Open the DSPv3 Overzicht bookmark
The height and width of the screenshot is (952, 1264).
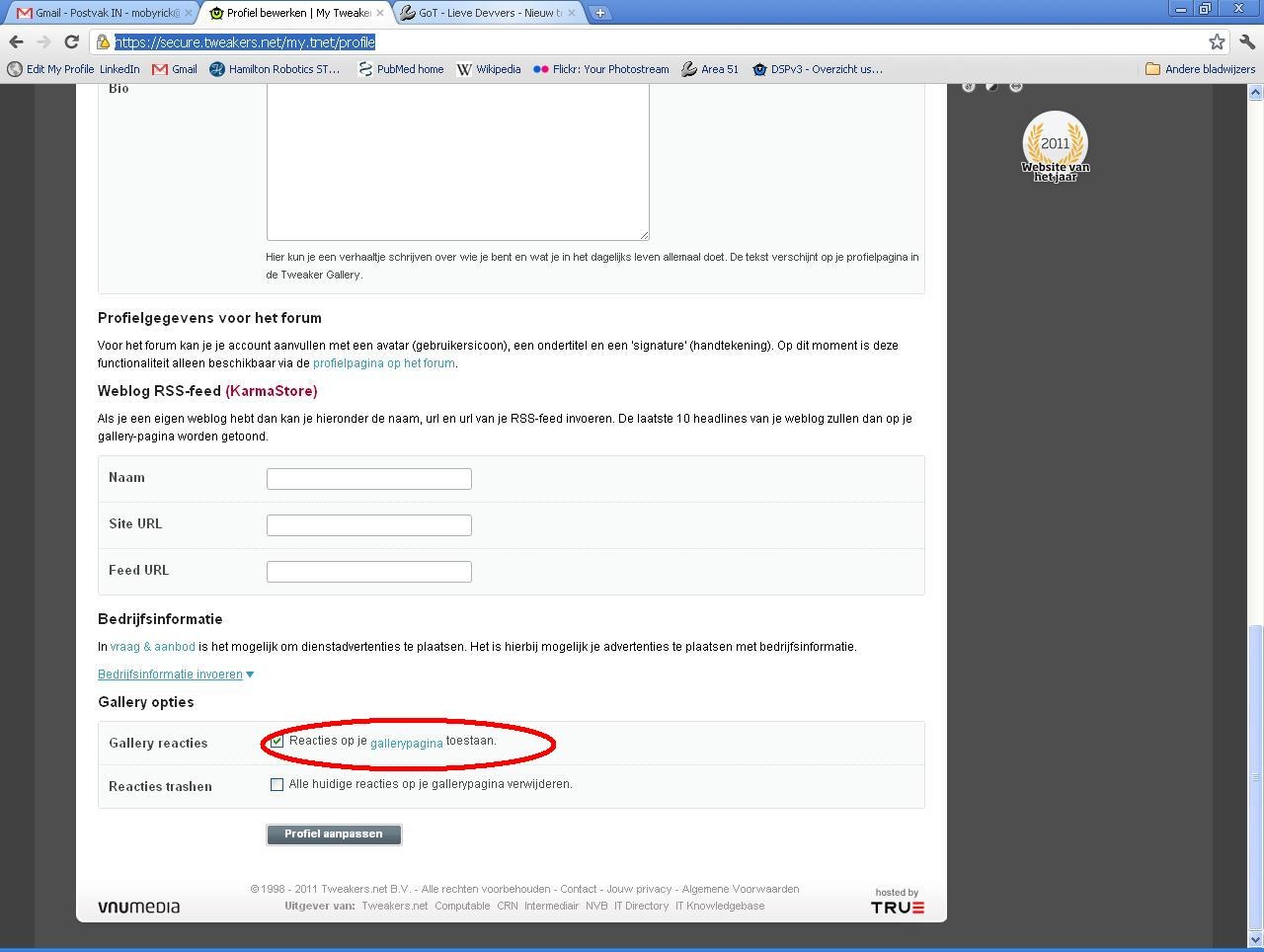818,69
